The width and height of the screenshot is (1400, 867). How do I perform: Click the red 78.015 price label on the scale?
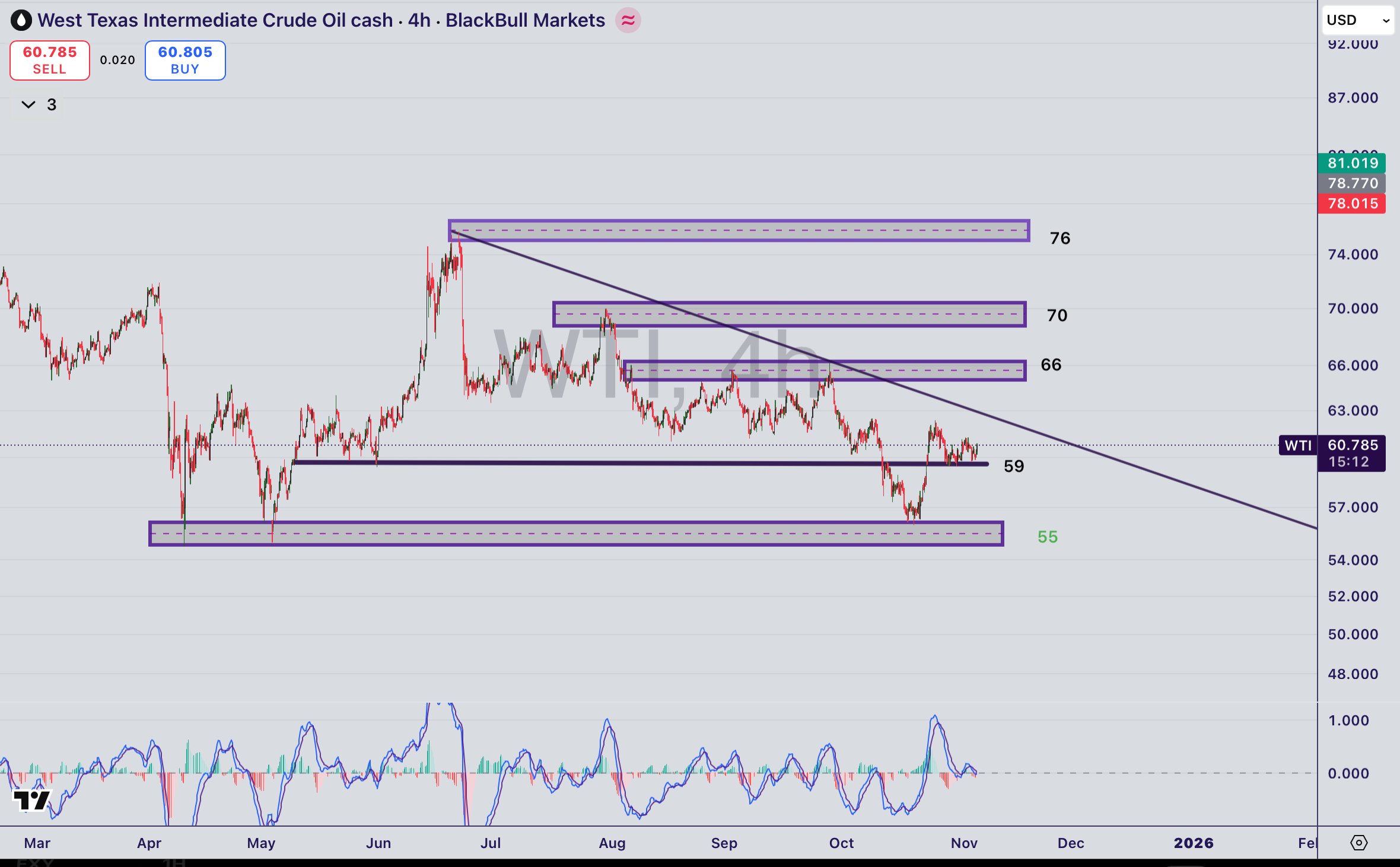(x=1351, y=203)
